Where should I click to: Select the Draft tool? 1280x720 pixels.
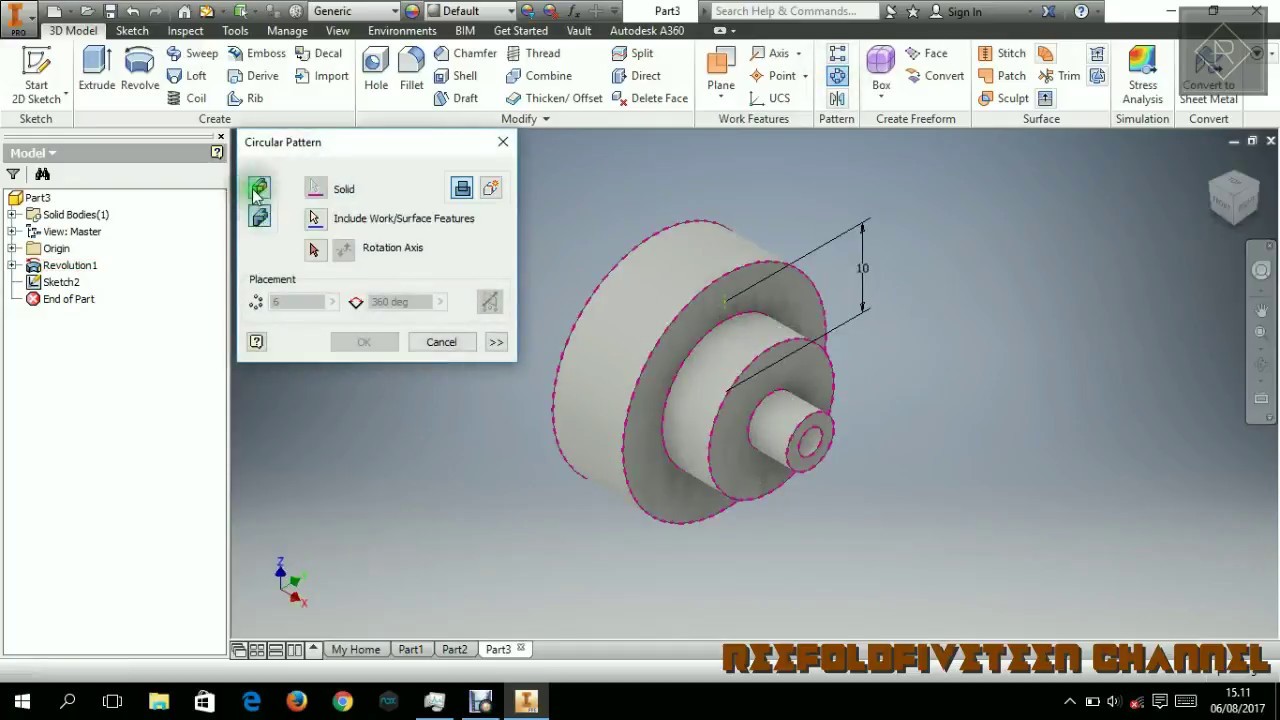[x=455, y=98]
